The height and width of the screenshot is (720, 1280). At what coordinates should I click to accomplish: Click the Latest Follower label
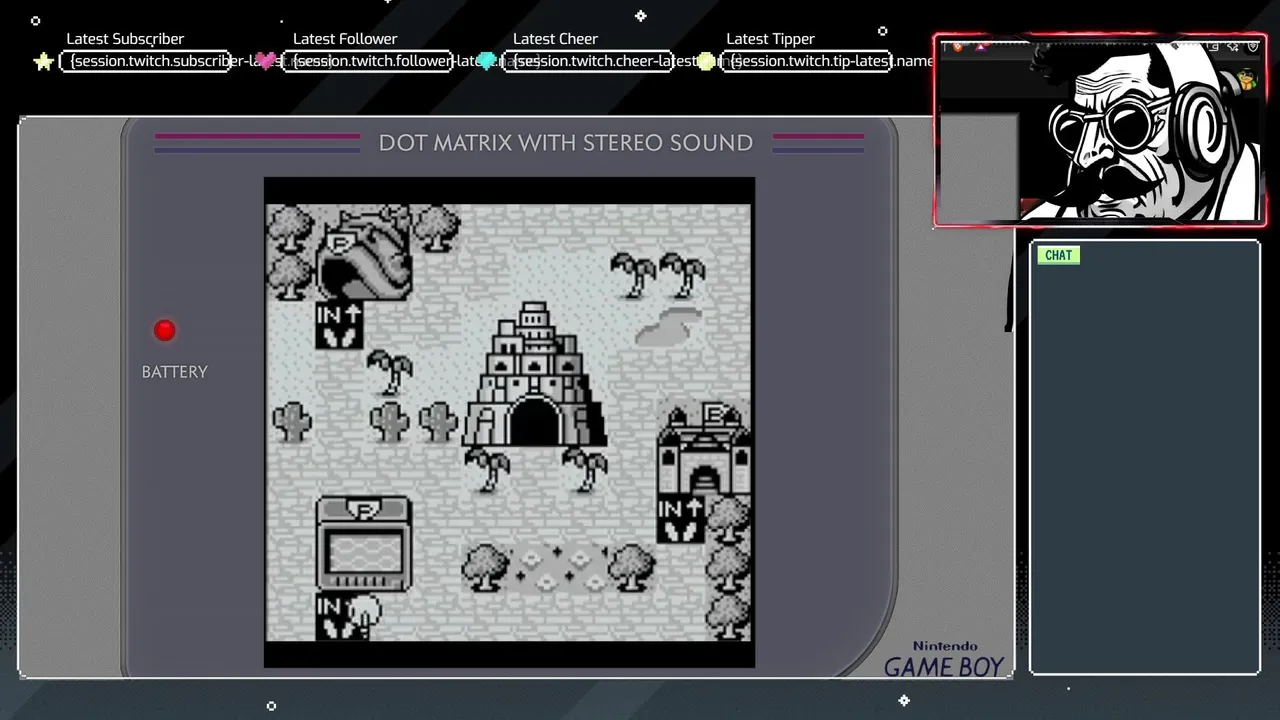(345, 39)
